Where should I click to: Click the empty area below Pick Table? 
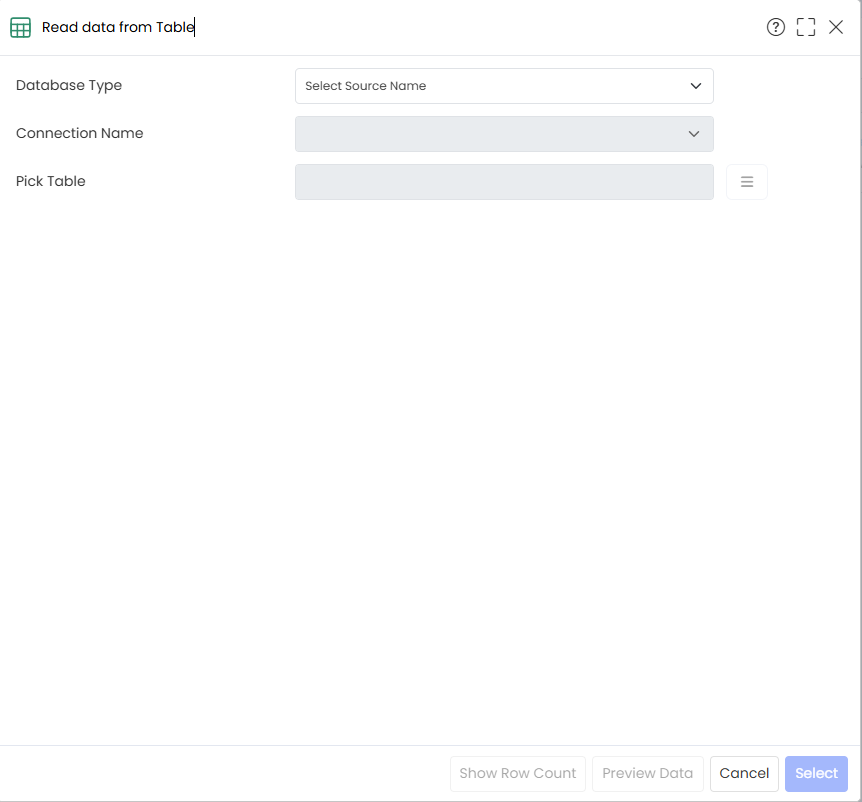point(430,473)
